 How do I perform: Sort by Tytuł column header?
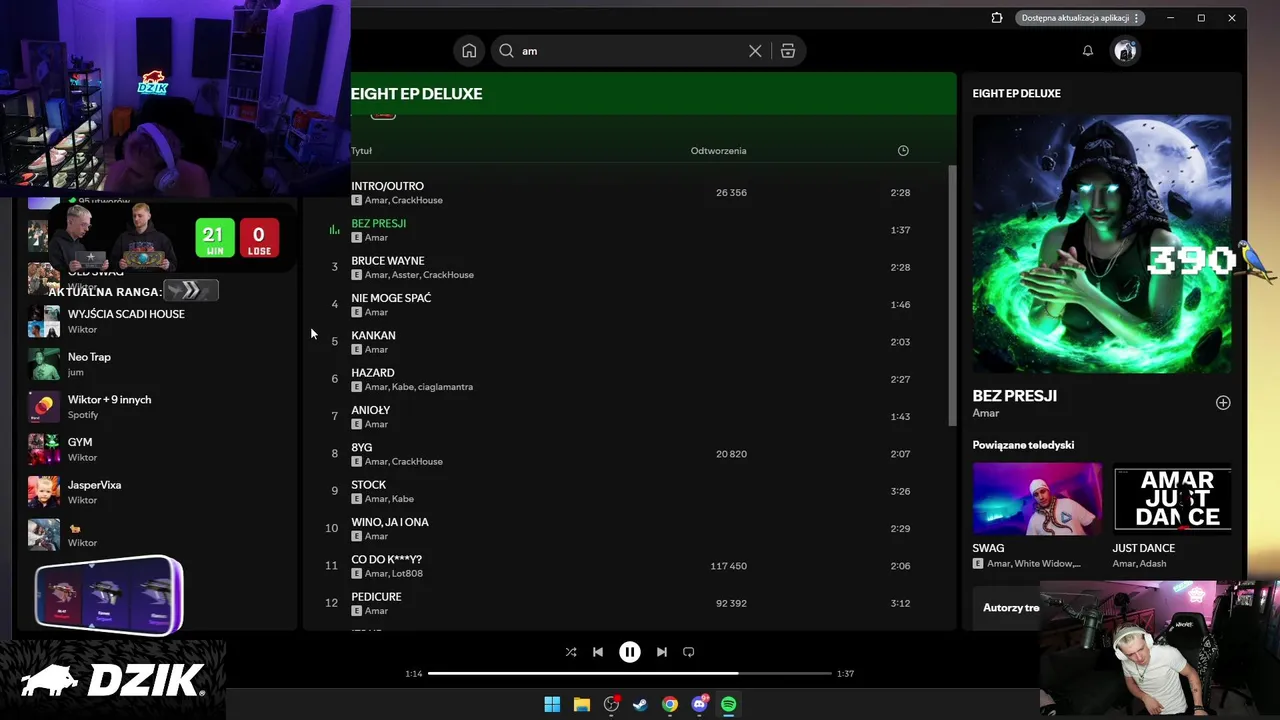coord(361,151)
